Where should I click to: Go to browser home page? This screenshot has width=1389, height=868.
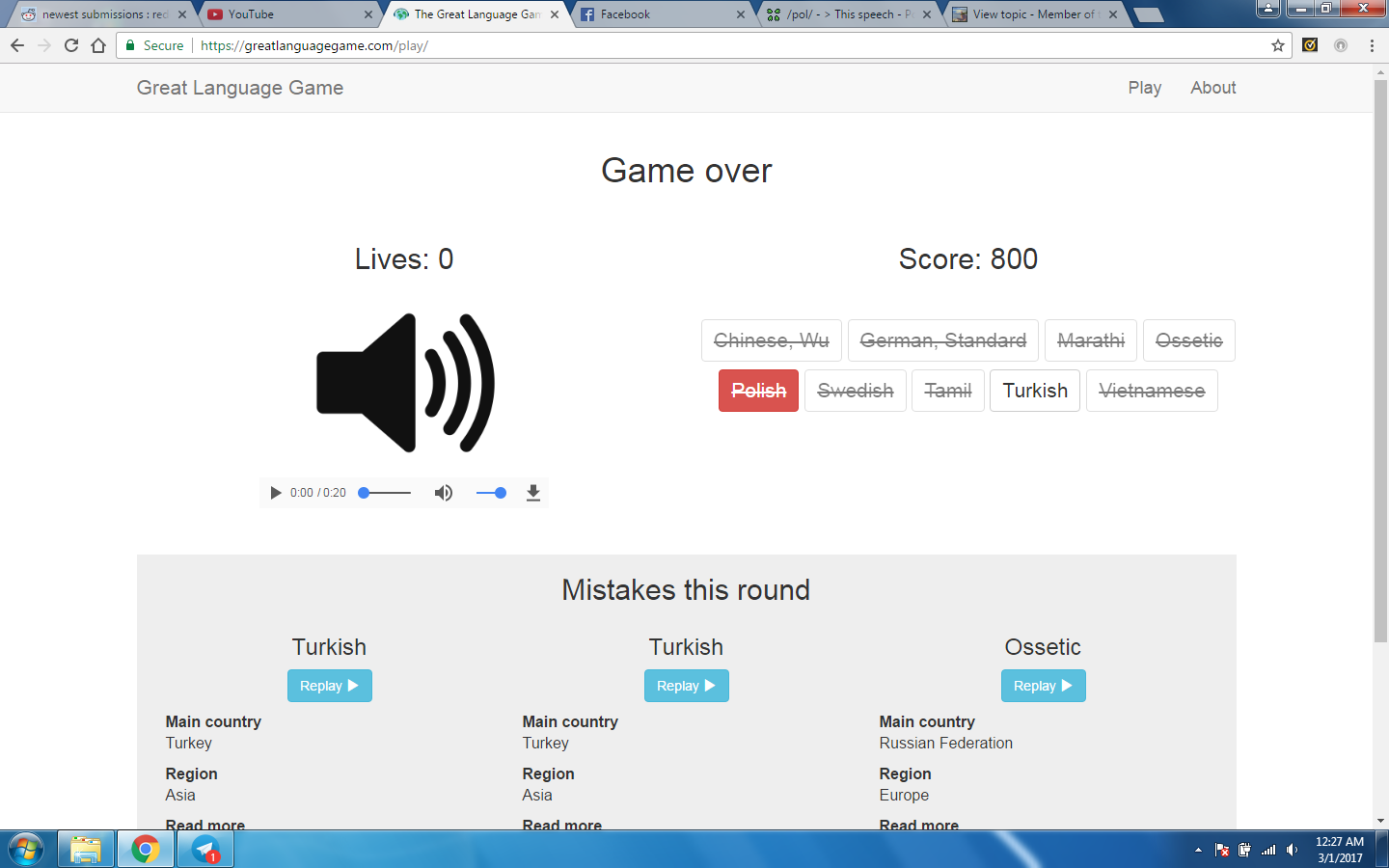(x=98, y=45)
